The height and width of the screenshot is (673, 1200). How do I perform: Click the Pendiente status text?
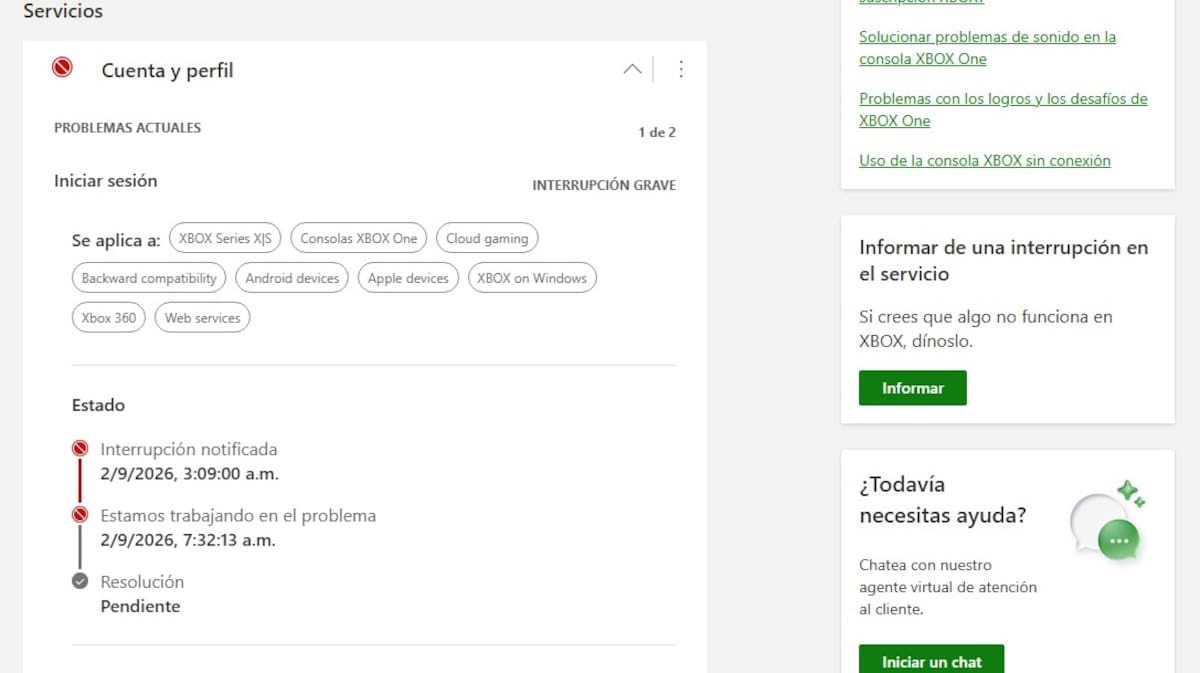[140, 606]
